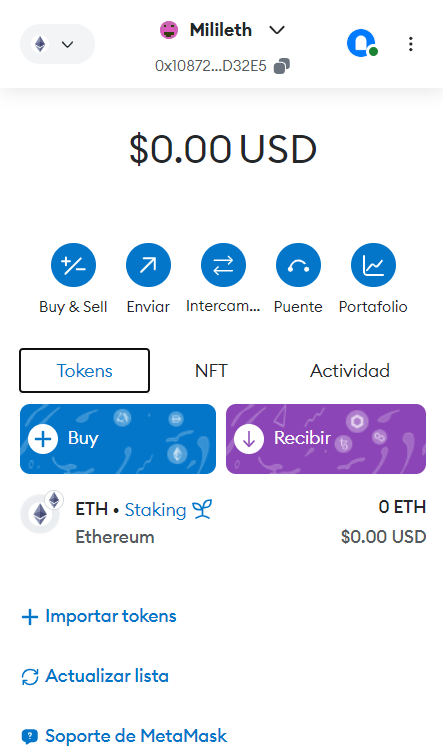Click the Puente bridge icon
The image size is (443, 751).
[298, 265]
